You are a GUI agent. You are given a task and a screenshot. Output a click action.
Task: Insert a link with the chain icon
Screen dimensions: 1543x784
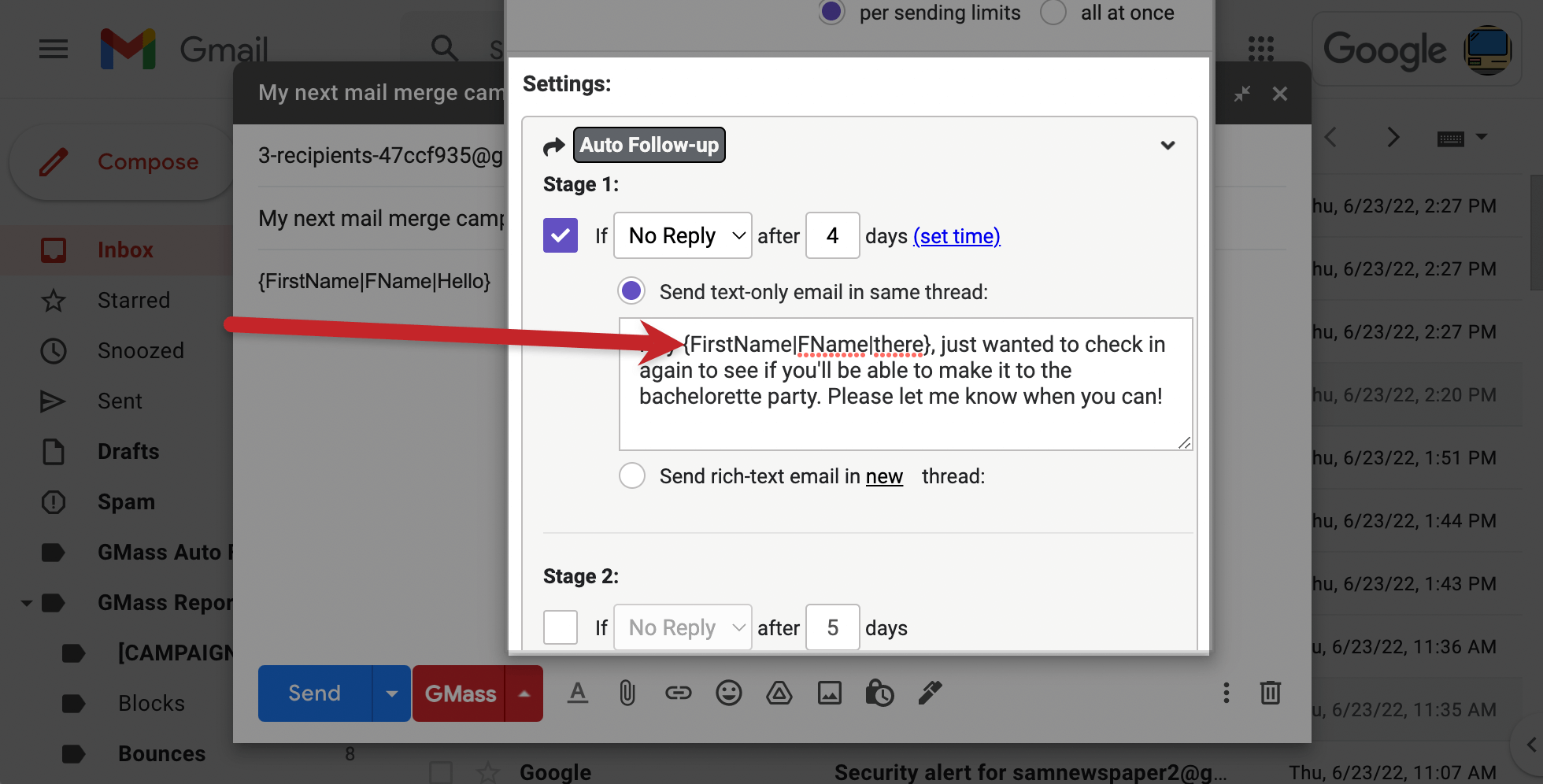coord(678,693)
